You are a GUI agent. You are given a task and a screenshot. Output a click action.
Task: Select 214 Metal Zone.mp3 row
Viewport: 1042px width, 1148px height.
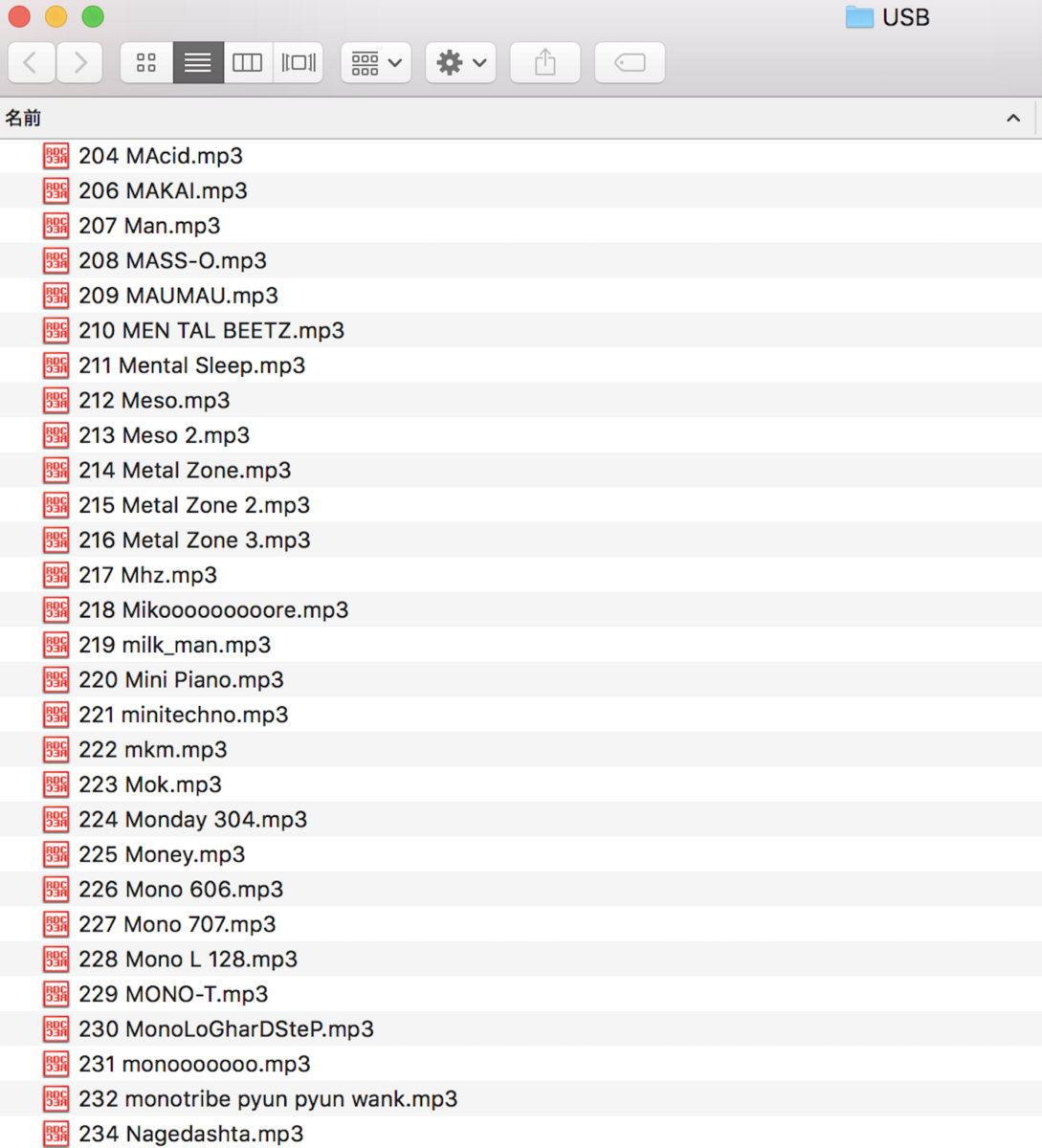(185, 471)
